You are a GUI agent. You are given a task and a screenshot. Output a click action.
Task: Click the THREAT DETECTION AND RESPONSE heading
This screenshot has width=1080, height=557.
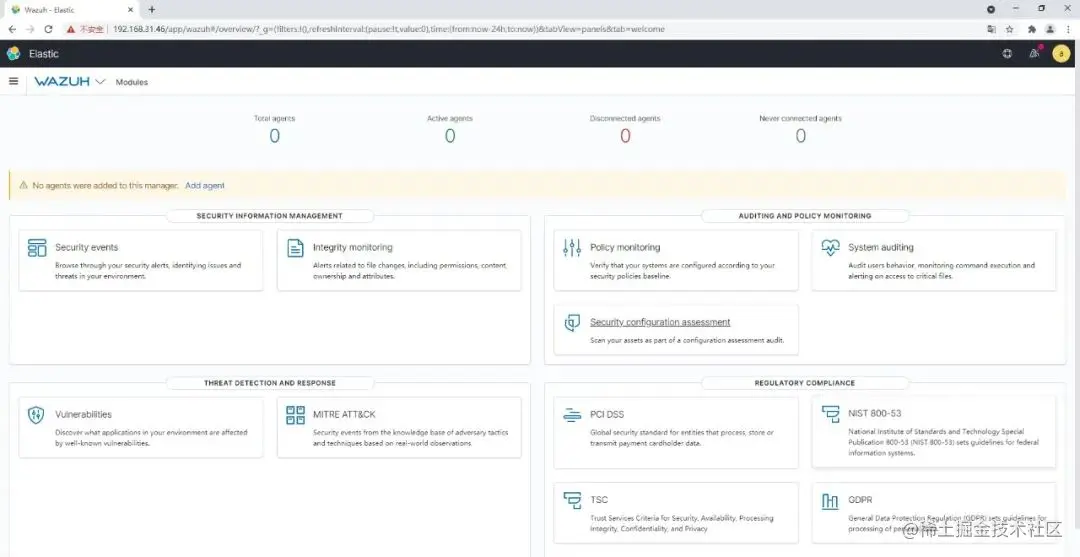pos(270,383)
